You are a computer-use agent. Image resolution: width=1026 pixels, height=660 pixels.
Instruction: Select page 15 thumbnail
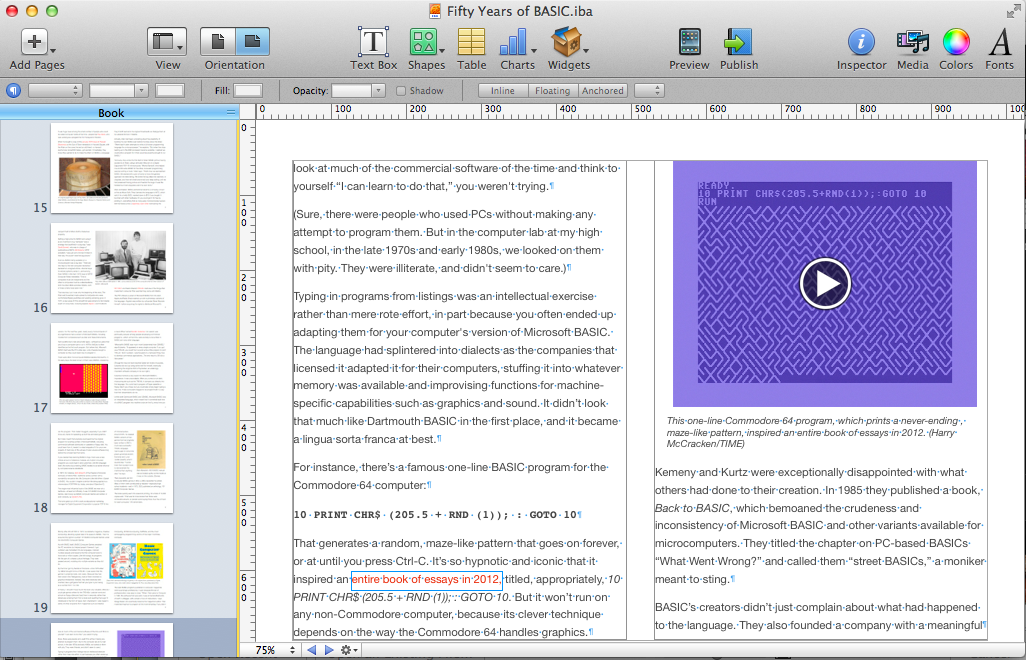pyautogui.click(x=112, y=167)
